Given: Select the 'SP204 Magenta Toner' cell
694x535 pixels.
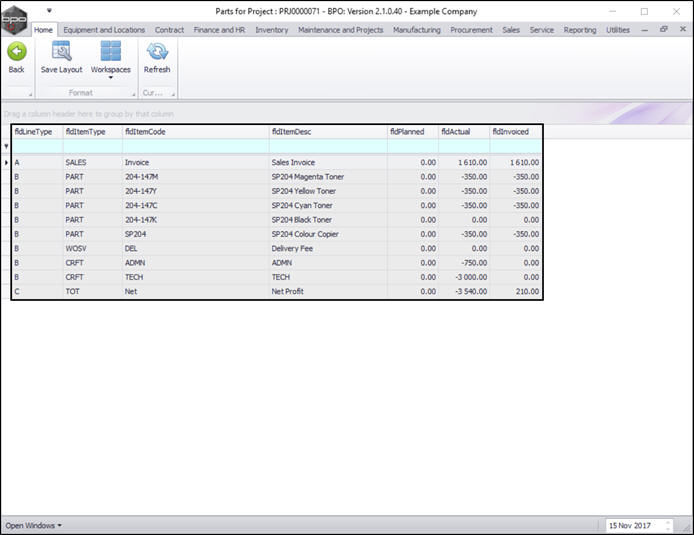Looking at the screenshot, I should (328, 177).
